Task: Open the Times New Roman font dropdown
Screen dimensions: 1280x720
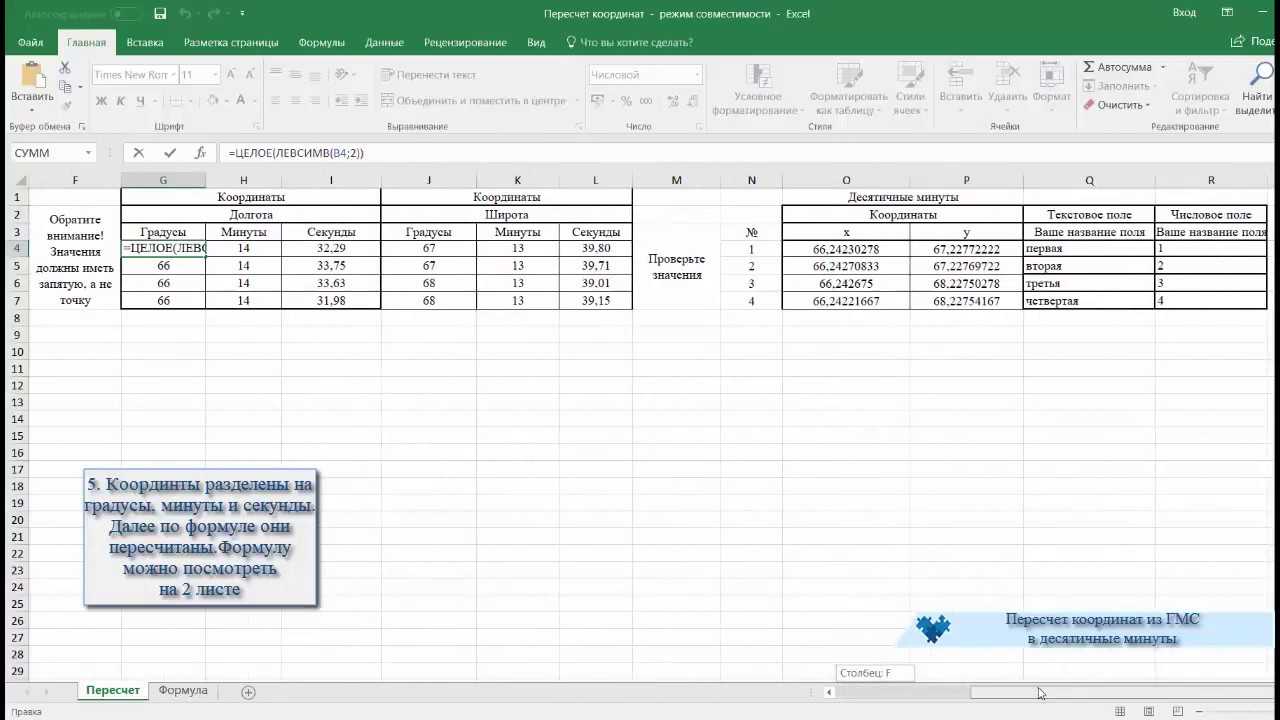Action: 172,75
